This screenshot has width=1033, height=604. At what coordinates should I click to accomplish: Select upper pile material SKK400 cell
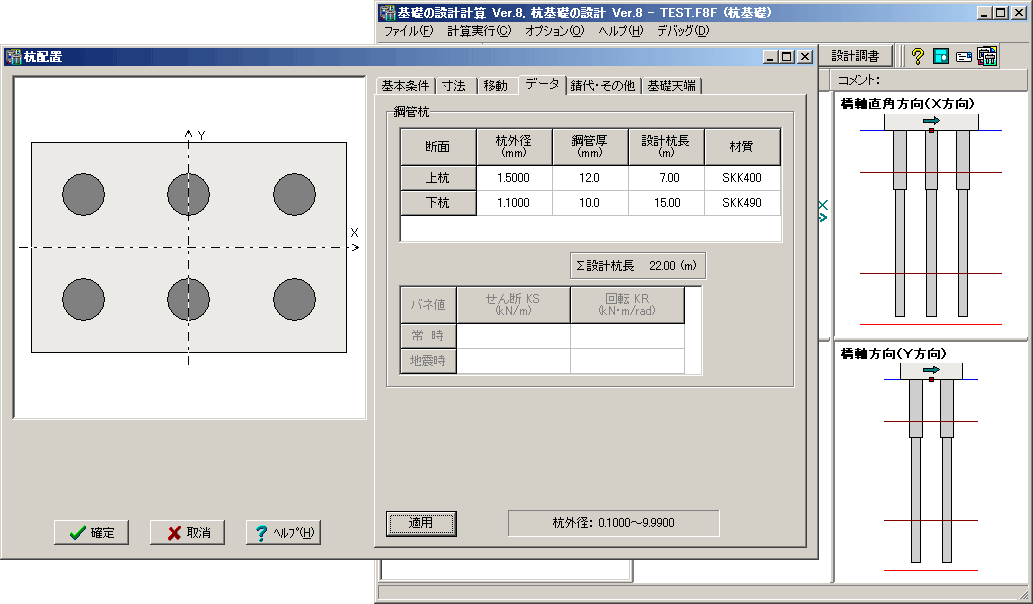click(x=742, y=178)
